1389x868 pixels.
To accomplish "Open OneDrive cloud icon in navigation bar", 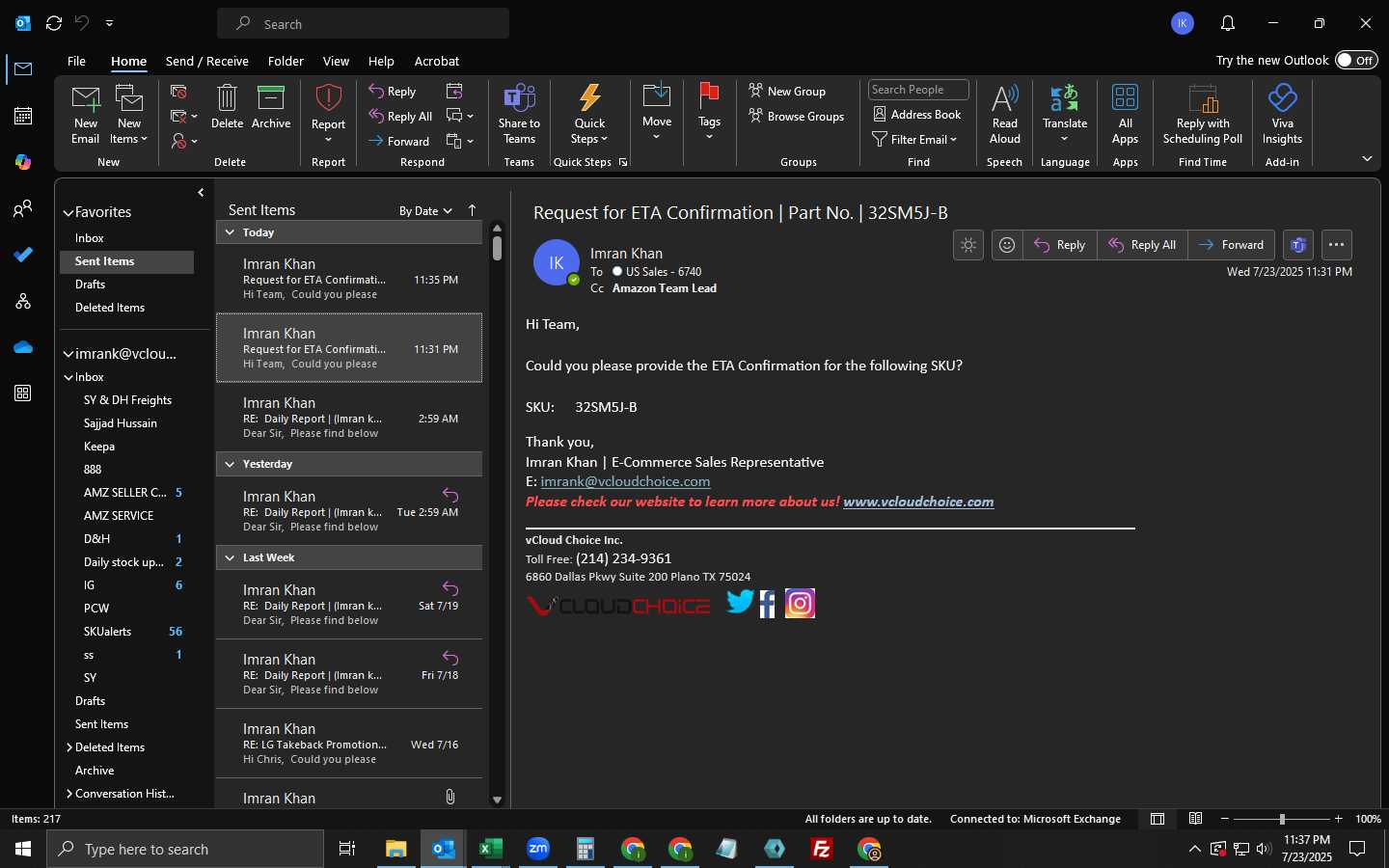I will click(x=23, y=347).
